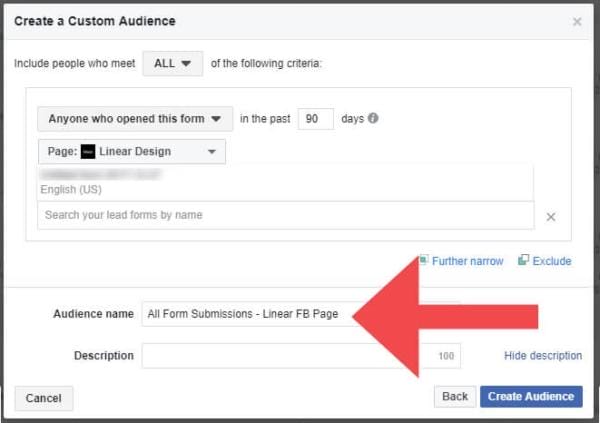Edit the 90 days input field

coord(316,119)
